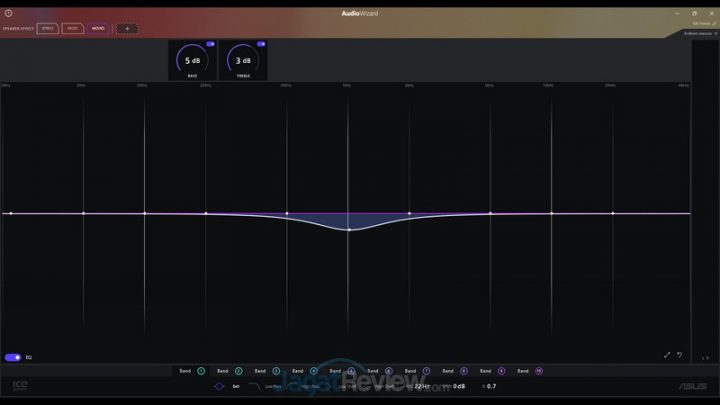Screen dimensions: 720x405
Task: Select the Music speaker effect tab
Action: coord(73,28)
